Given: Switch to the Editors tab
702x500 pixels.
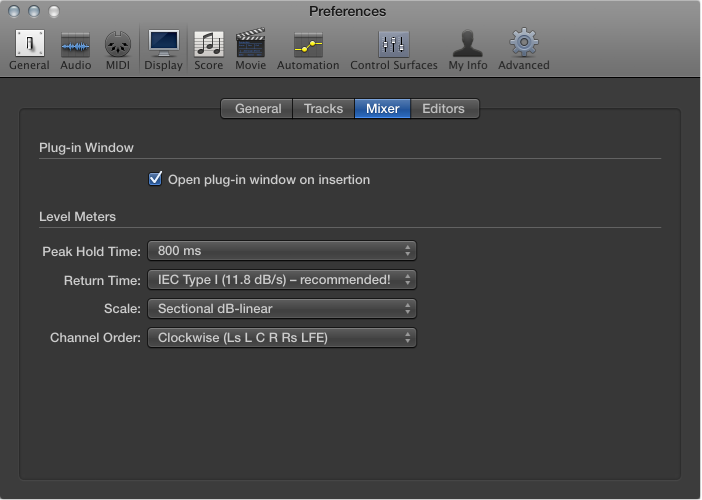Looking at the screenshot, I should tap(444, 109).
